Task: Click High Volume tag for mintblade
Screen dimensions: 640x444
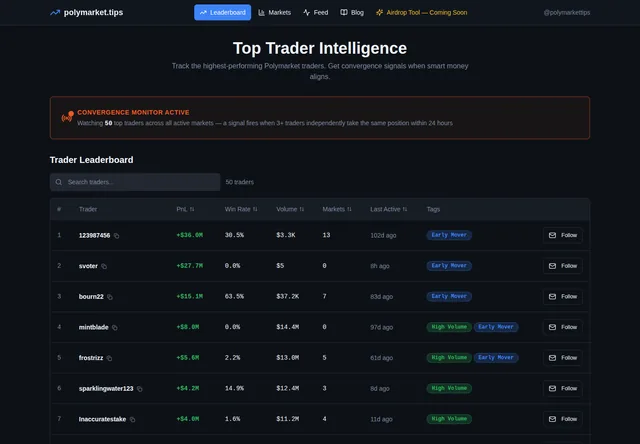Action: coord(449,327)
